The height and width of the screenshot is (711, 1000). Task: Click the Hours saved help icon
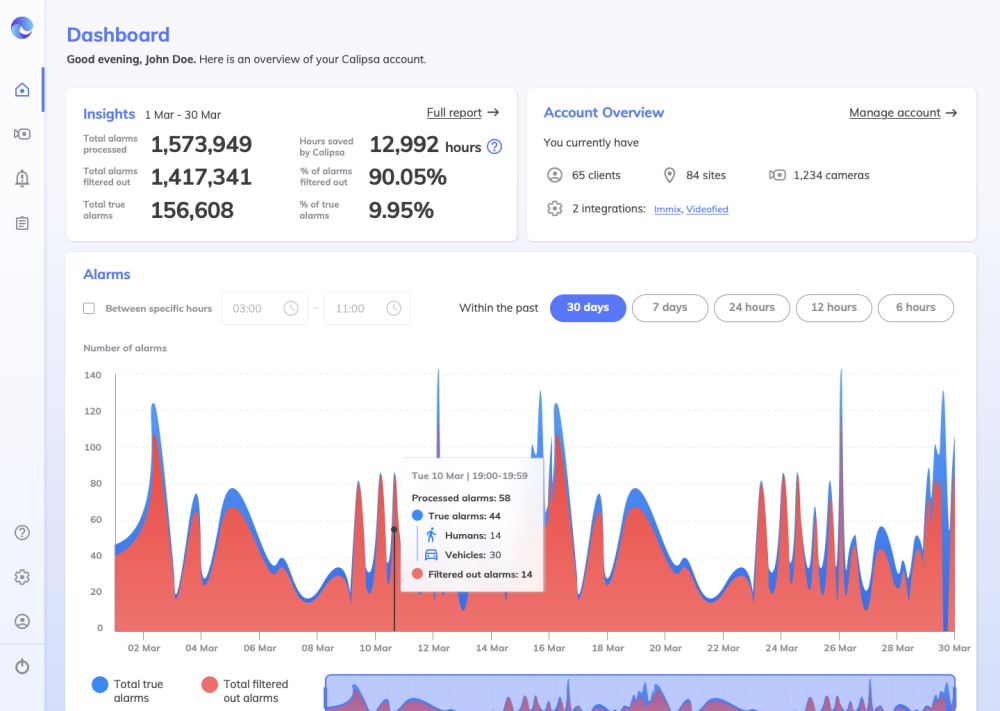click(493, 147)
